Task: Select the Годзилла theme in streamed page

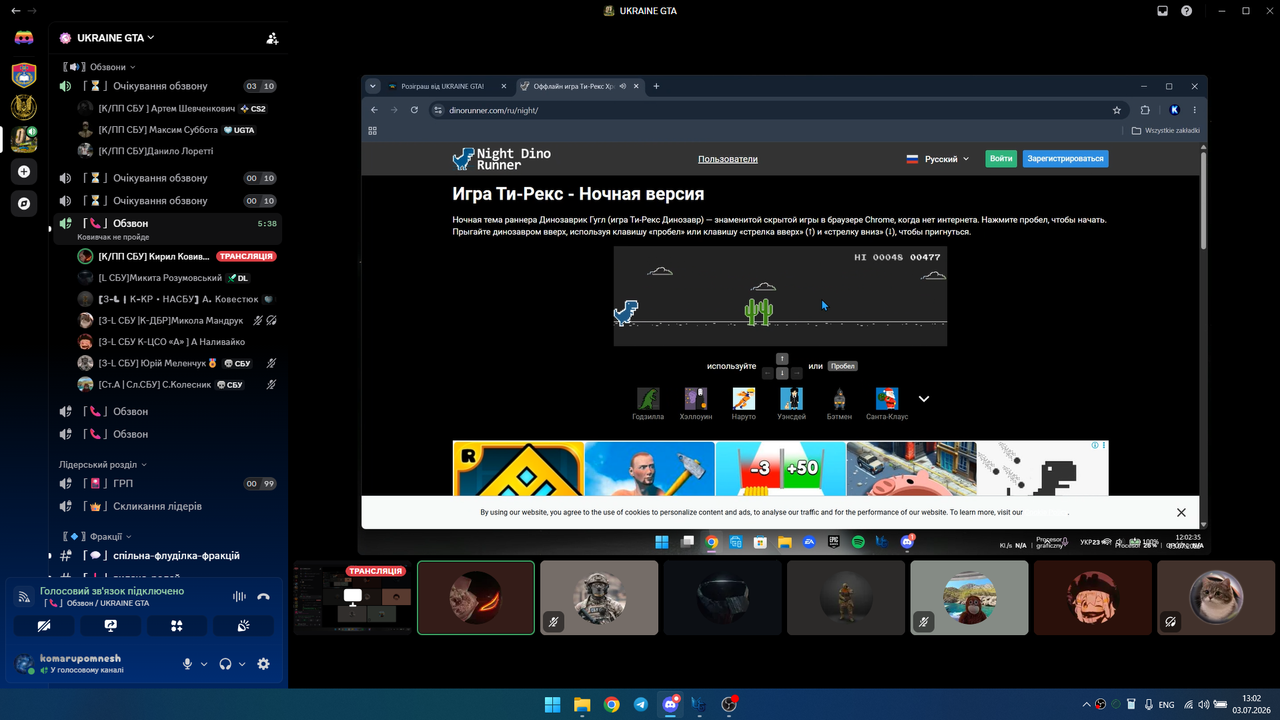Action: tap(648, 404)
